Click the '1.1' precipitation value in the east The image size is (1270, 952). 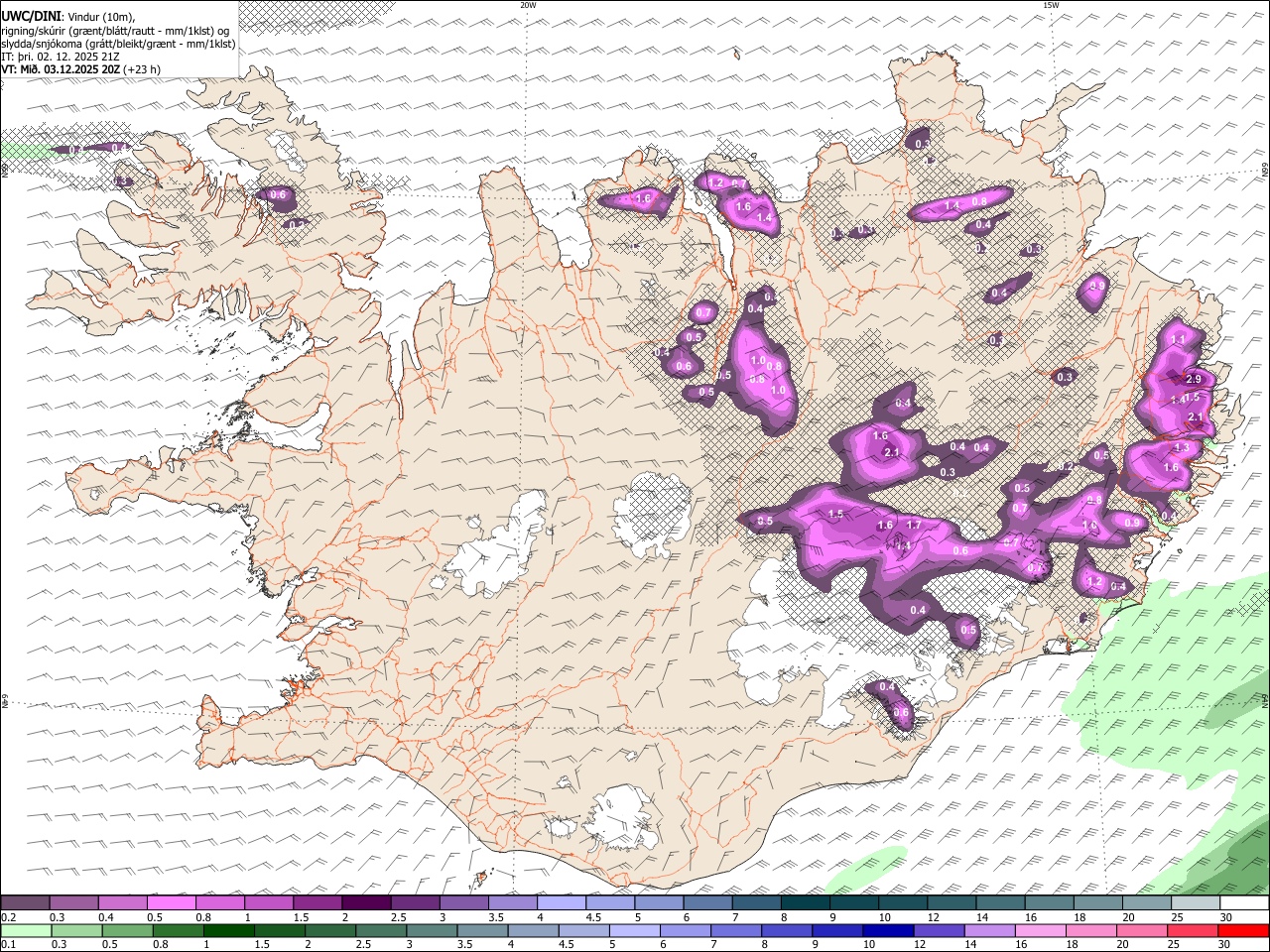[1179, 339]
